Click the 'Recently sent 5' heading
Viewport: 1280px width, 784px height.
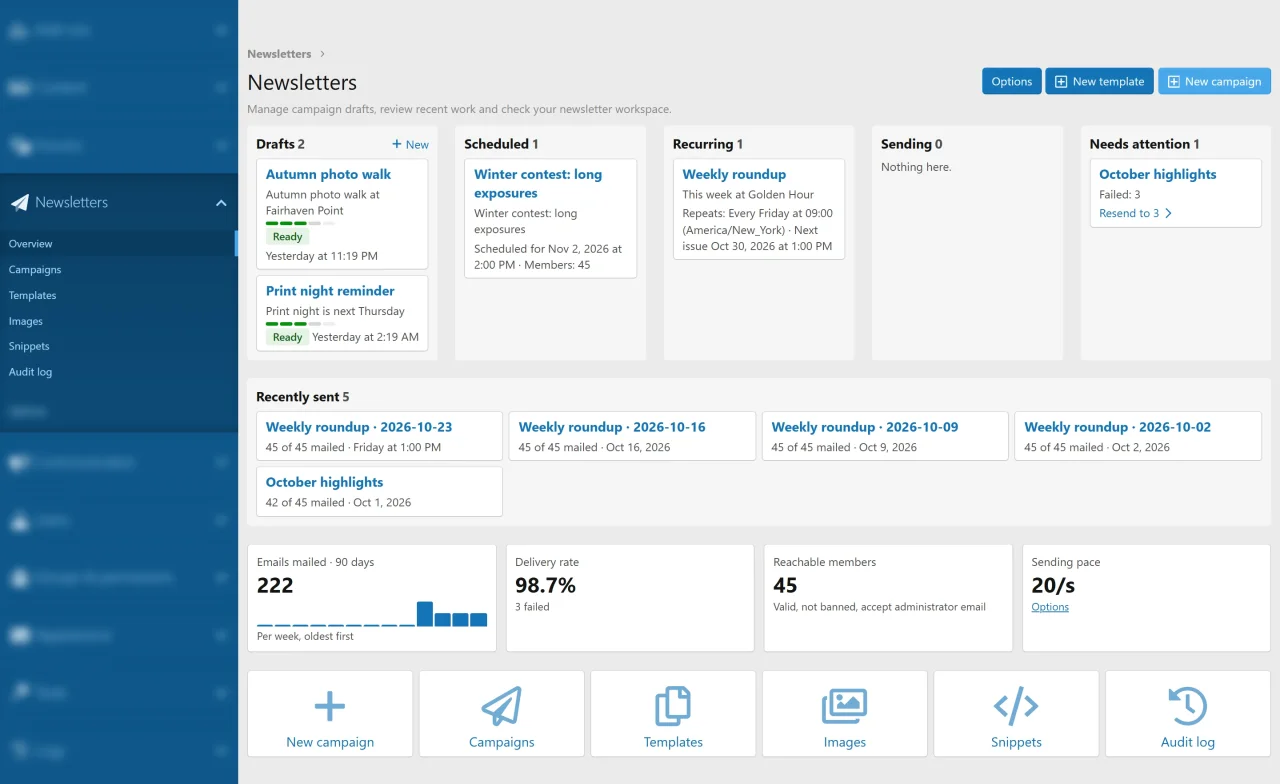[303, 397]
